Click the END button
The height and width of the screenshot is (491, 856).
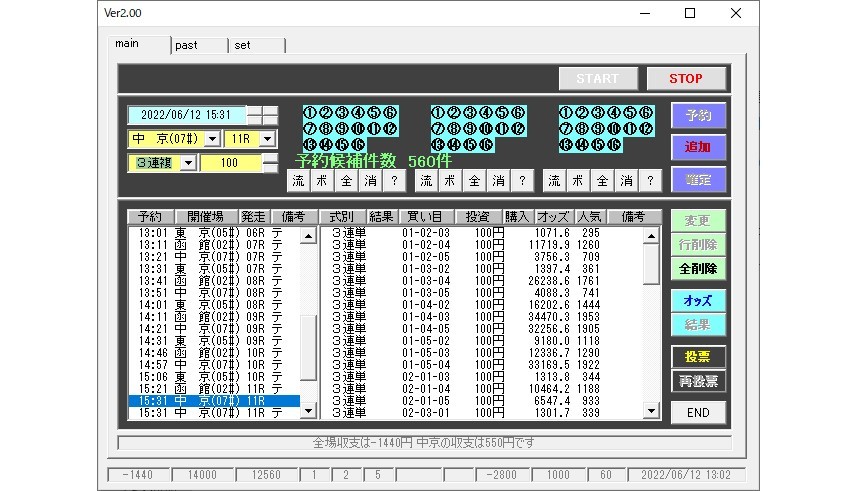[x=698, y=413]
